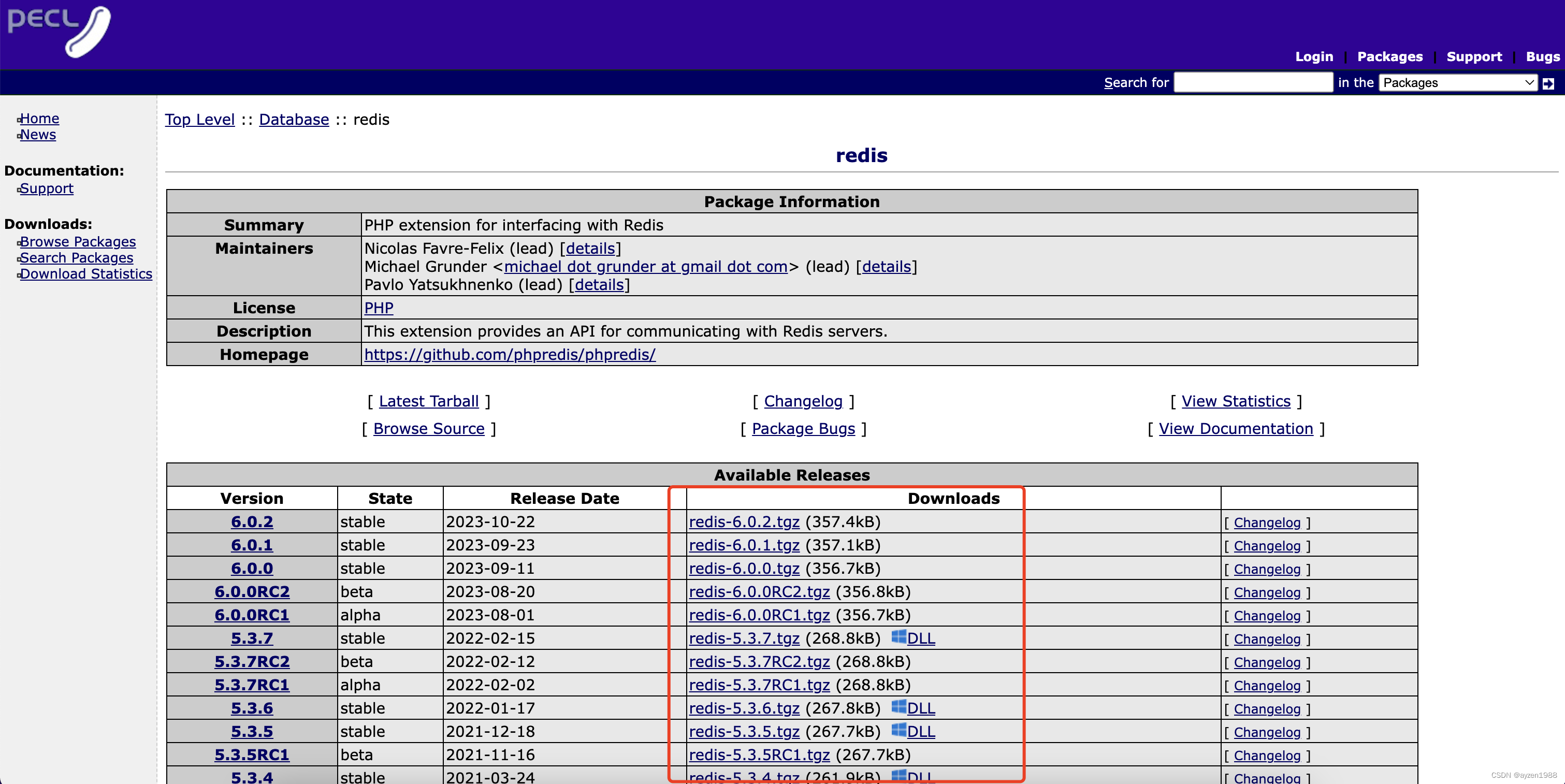Expand the Database breadcrumb category
The width and height of the screenshot is (1565, 784).
[x=293, y=118]
